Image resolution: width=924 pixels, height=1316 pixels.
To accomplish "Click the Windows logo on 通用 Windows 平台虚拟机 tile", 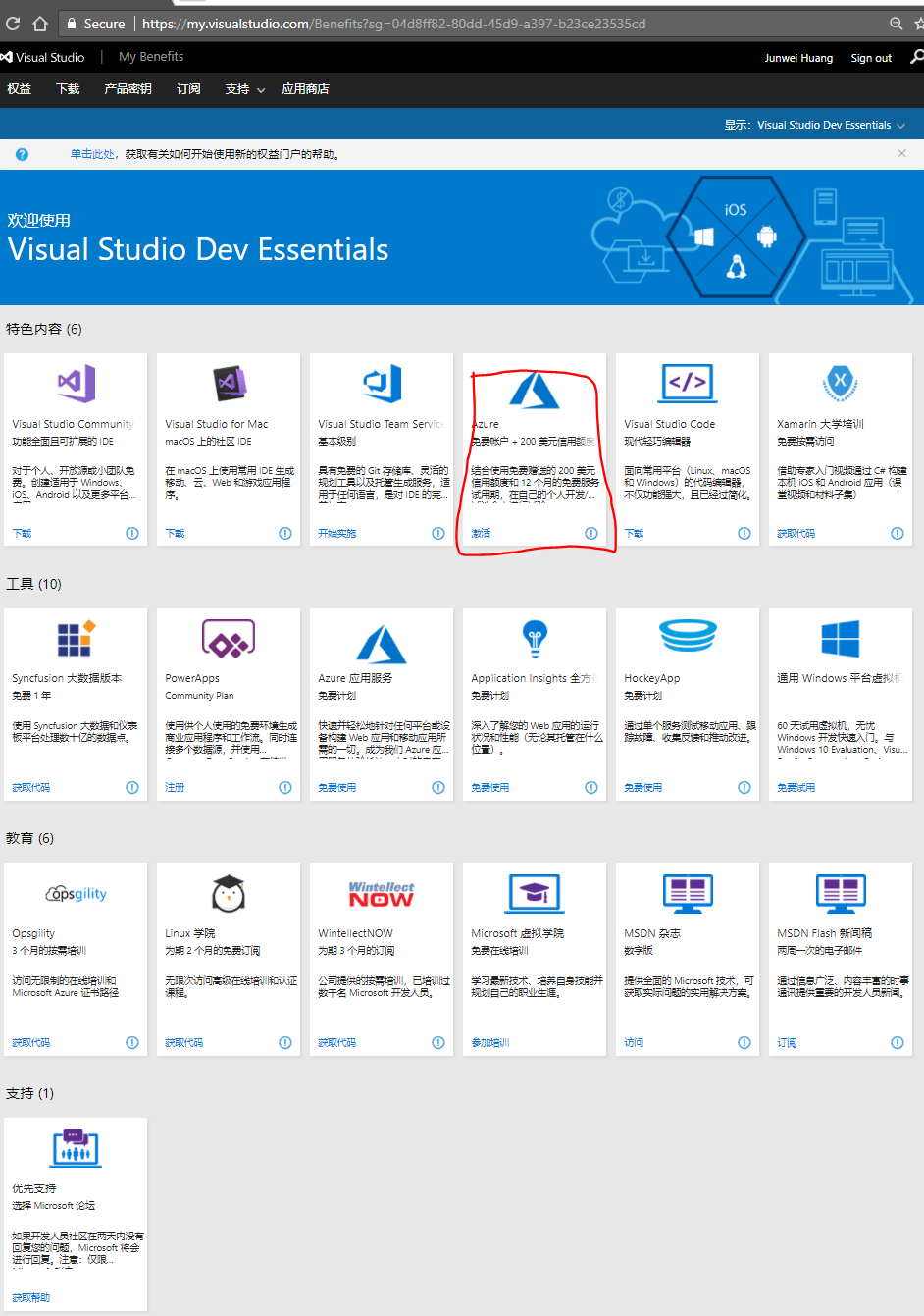I will tap(840, 638).
